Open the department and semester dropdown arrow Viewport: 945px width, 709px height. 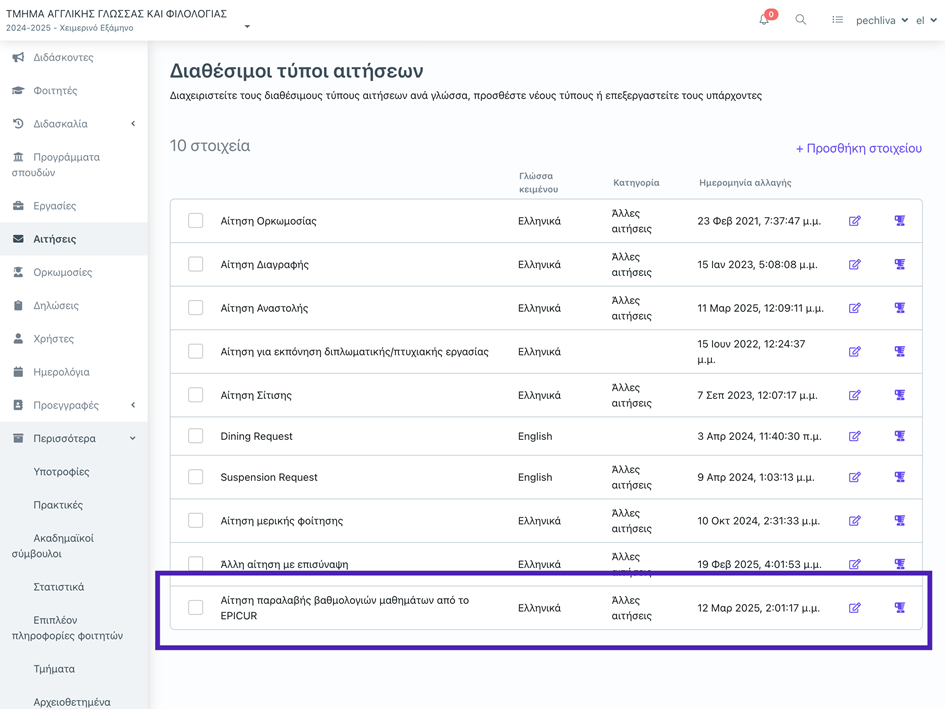[247, 27]
